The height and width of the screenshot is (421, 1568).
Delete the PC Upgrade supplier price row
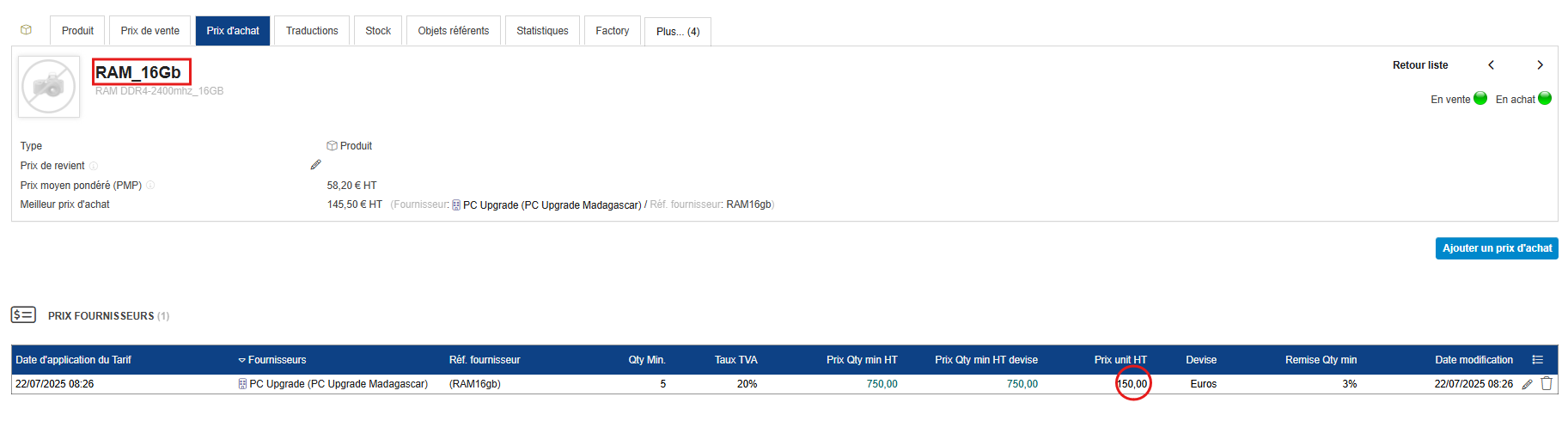click(x=1547, y=384)
